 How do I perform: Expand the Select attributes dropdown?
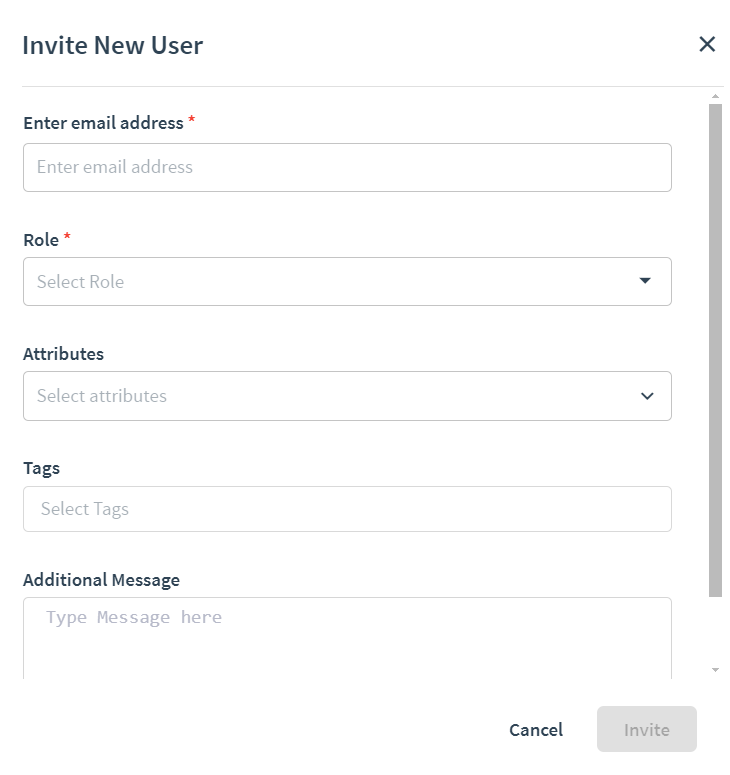click(347, 396)
